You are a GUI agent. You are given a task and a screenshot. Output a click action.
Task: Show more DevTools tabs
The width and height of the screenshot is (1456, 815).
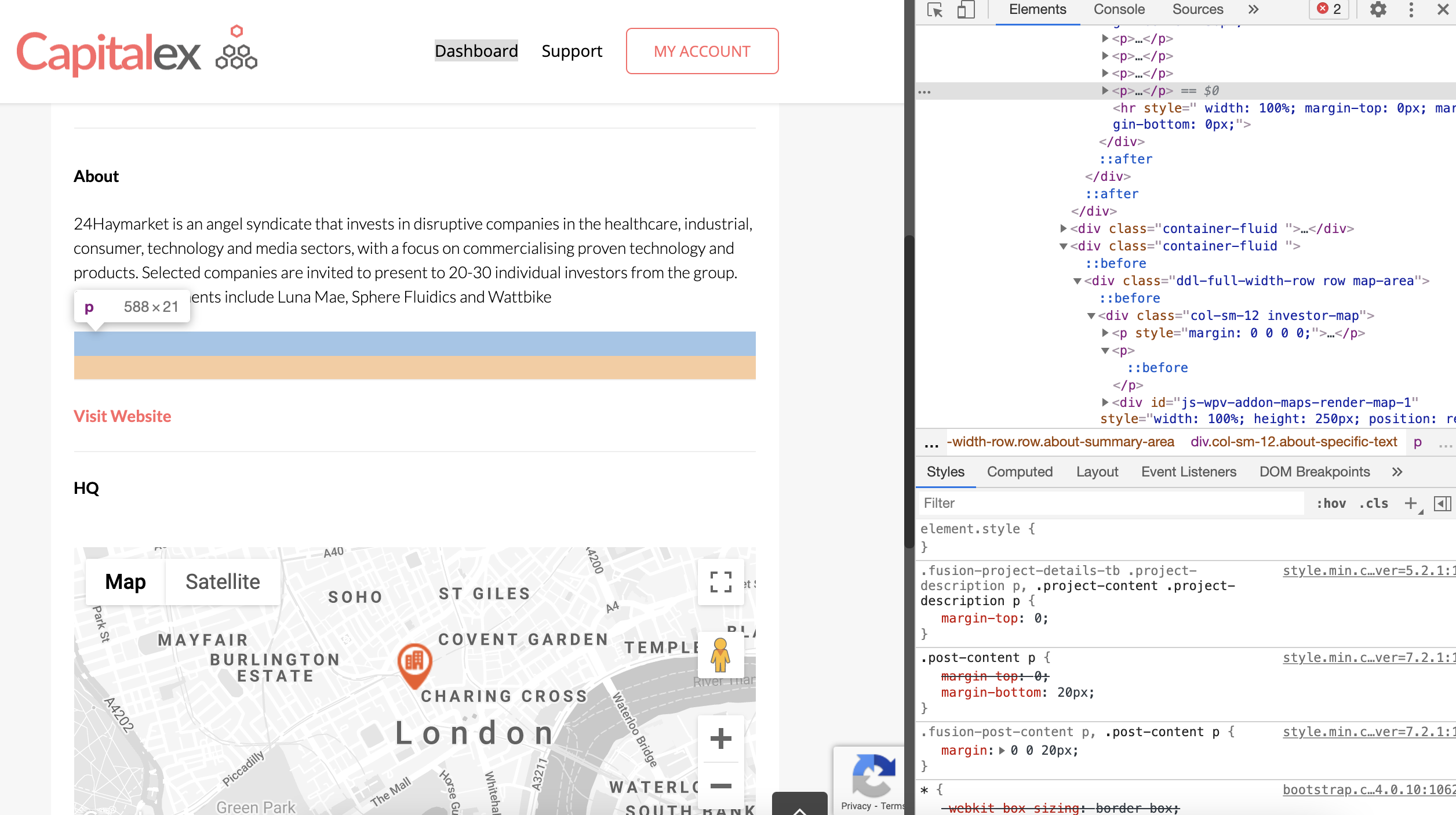pos(1253,10)
